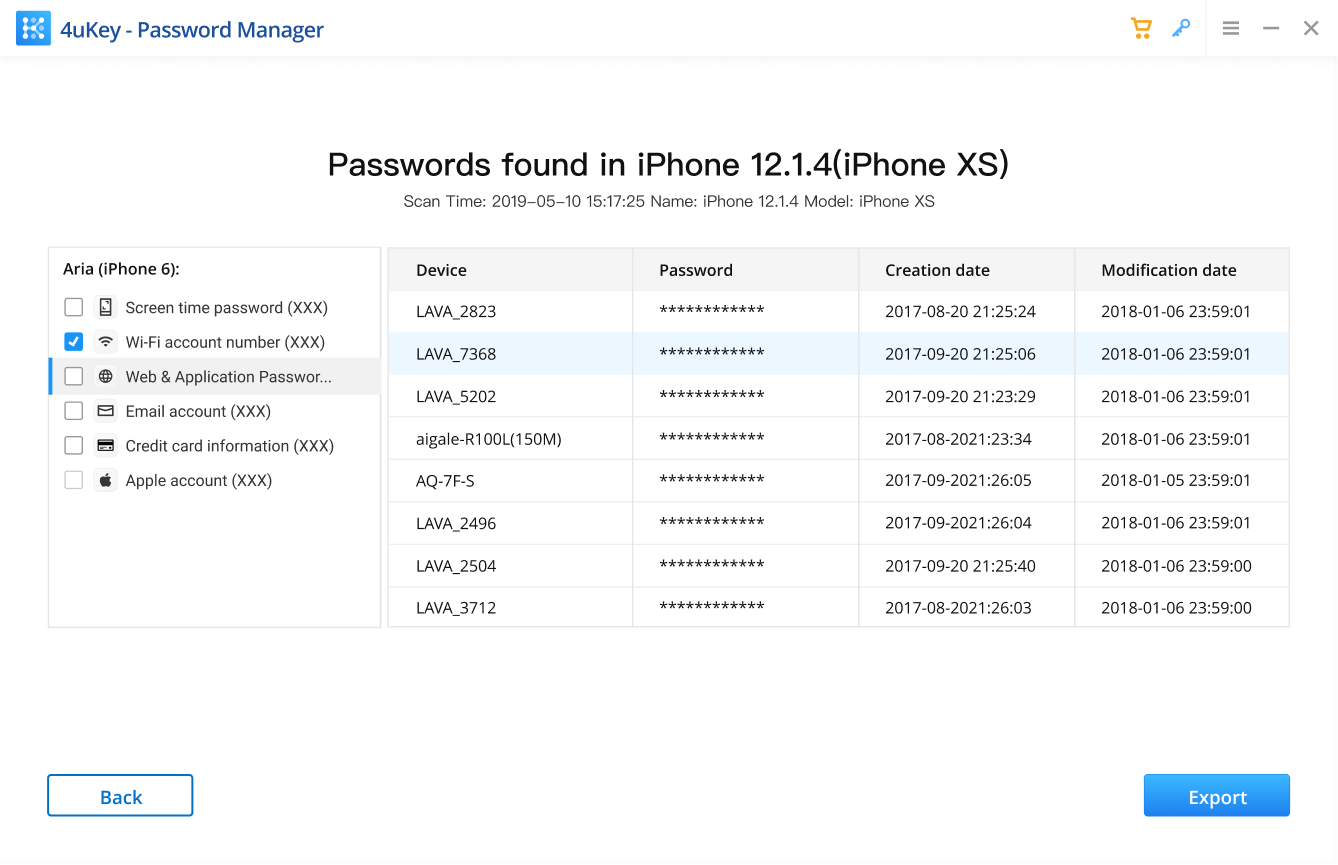
Task: Open the hamburger menu in title bar
Action: (1231, 29)
